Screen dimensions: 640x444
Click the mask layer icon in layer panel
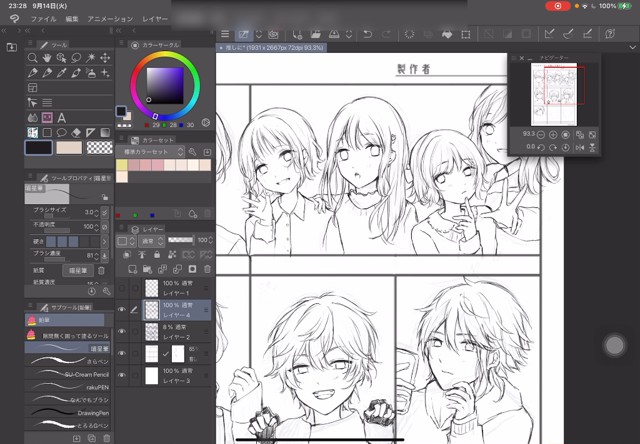pos(192,269)
